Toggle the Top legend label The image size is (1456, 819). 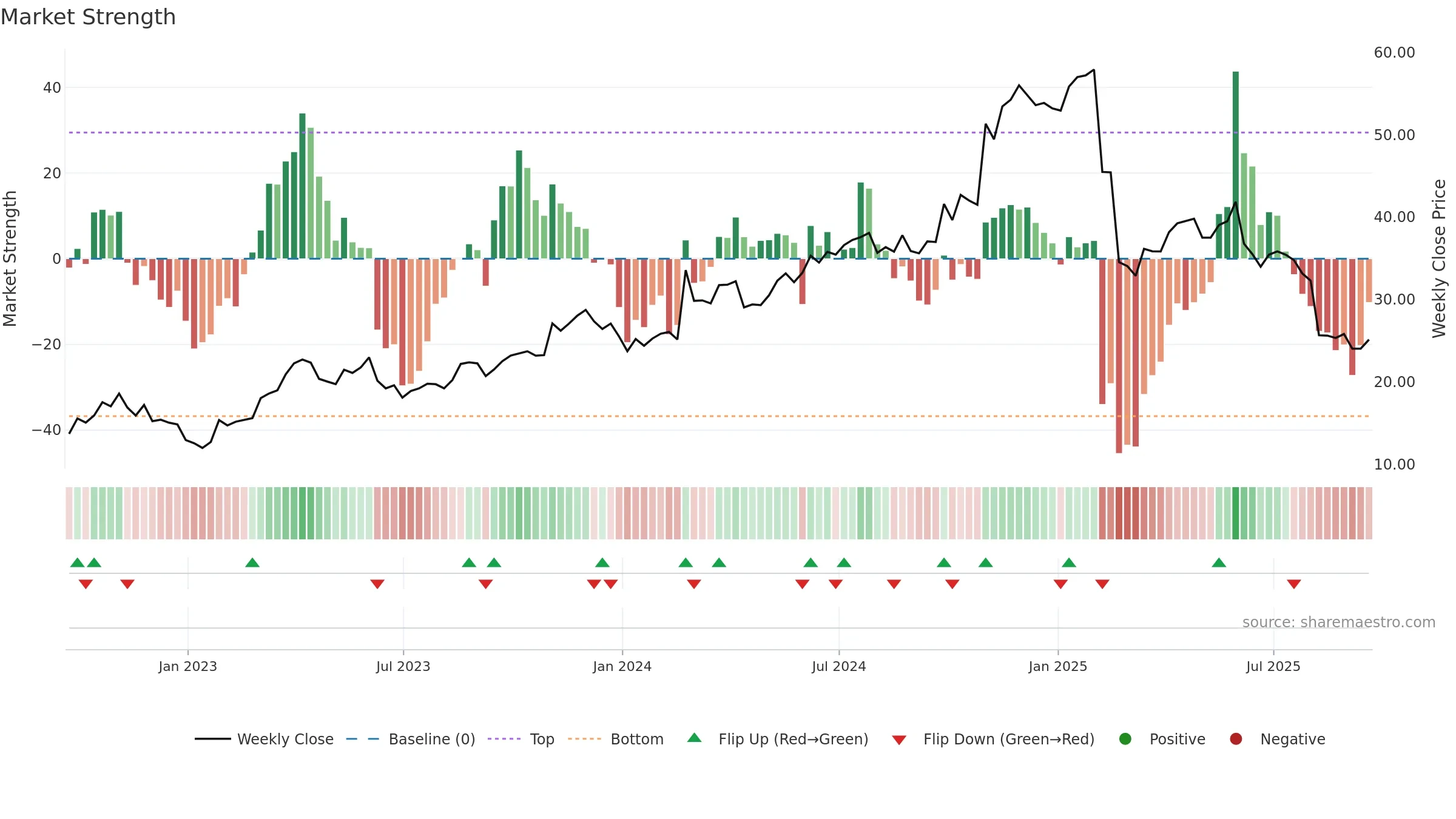point(542,739)
